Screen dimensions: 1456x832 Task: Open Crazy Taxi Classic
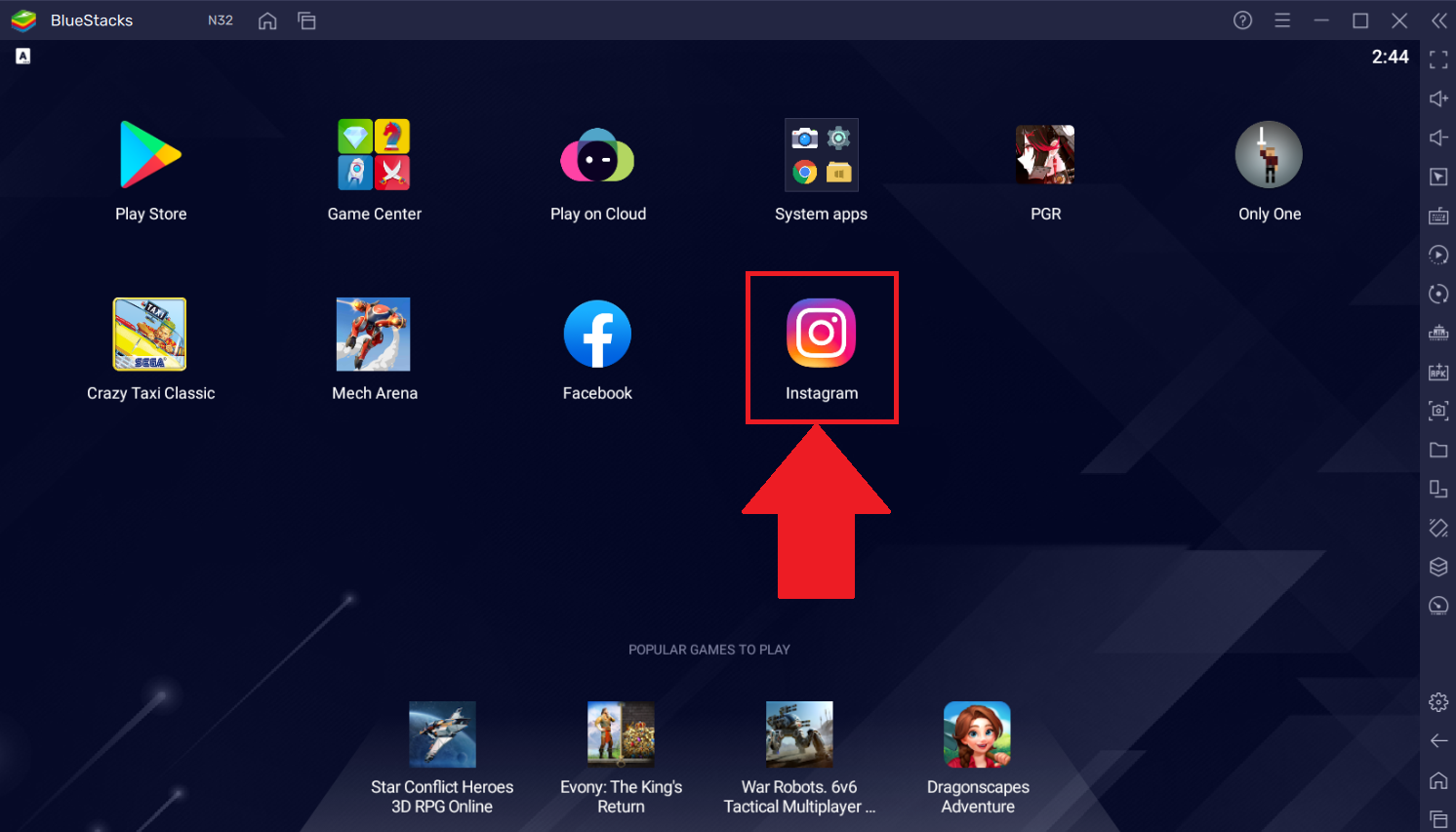coord(150,335)
